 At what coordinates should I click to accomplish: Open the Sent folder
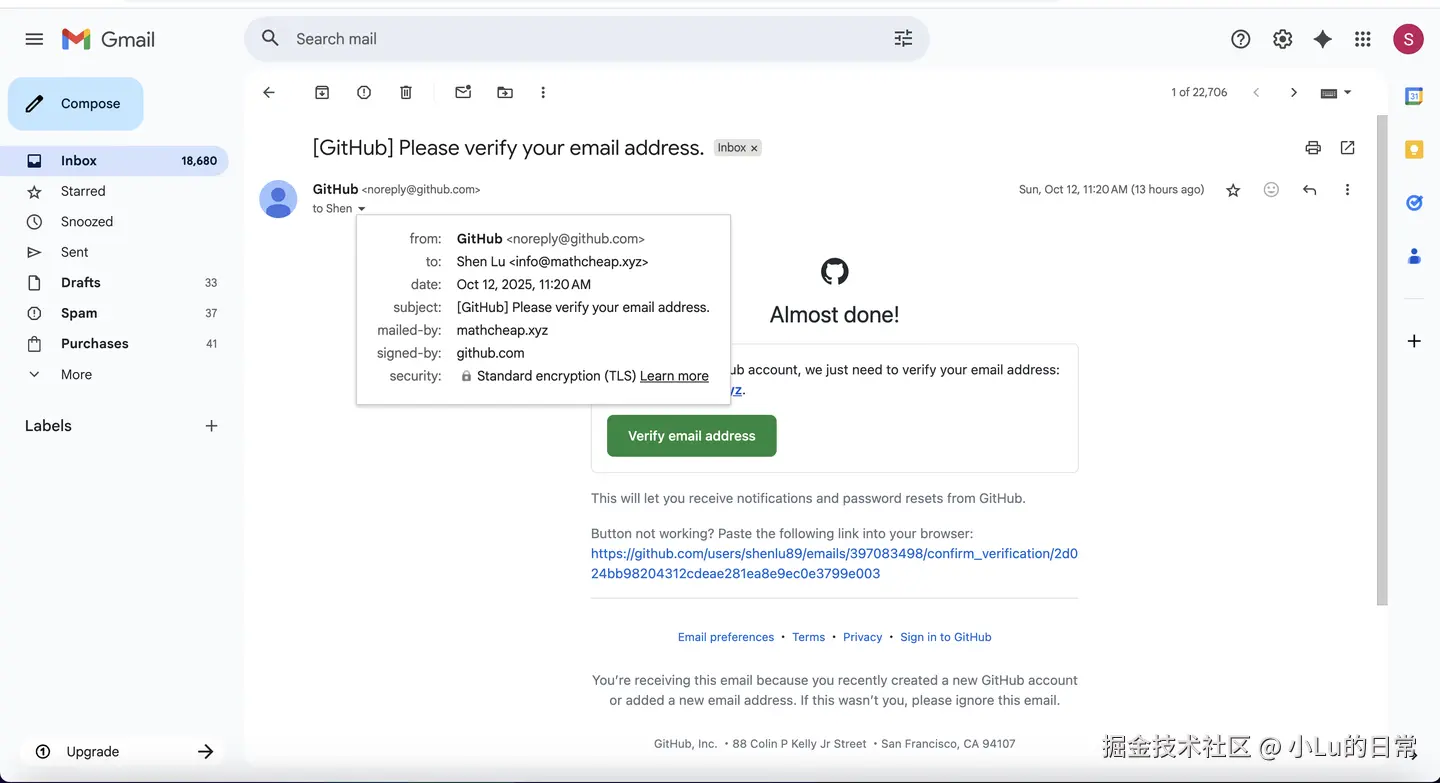point(114,252)
